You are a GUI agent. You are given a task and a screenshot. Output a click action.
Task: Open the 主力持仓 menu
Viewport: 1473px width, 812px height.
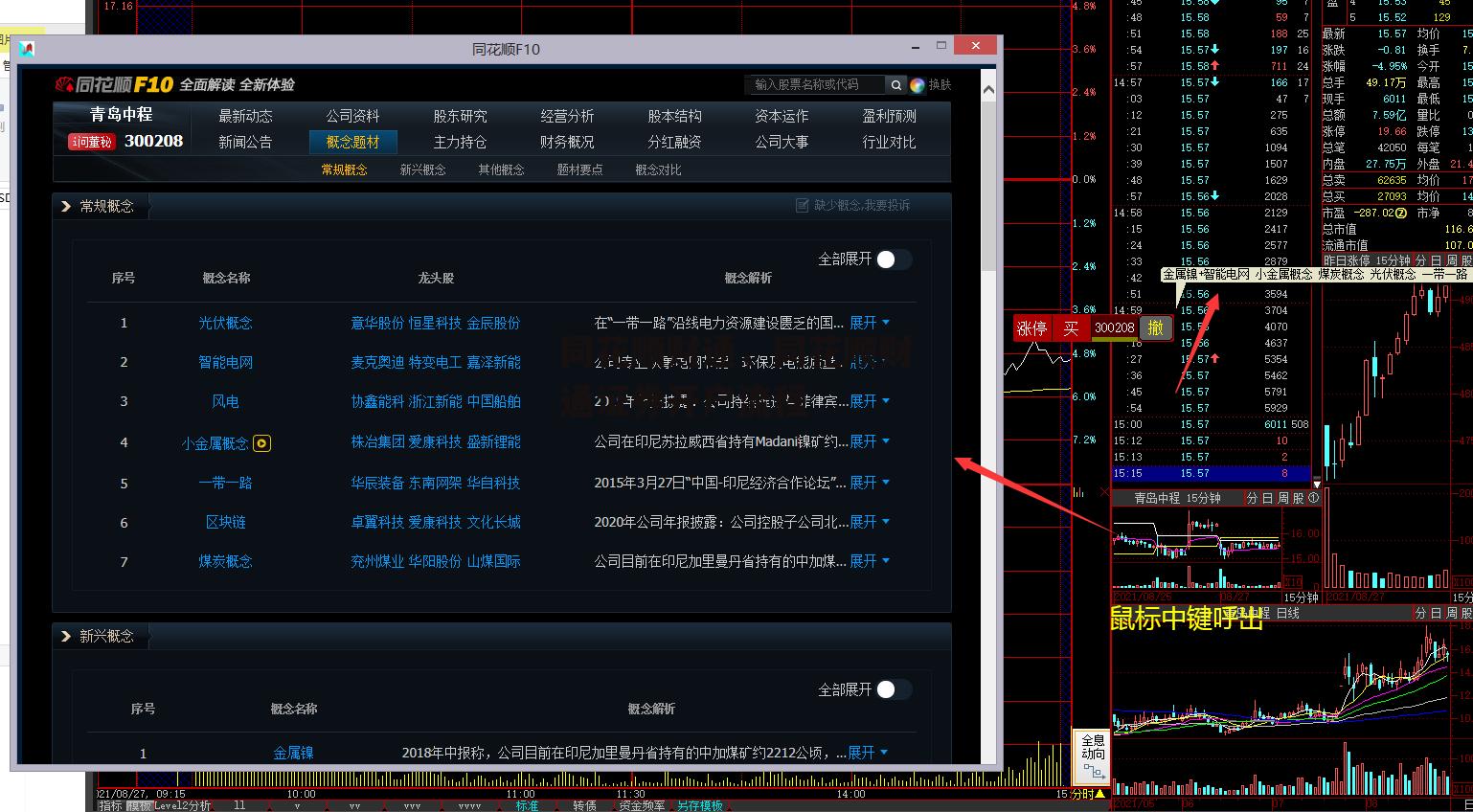[x=460, y=142]
